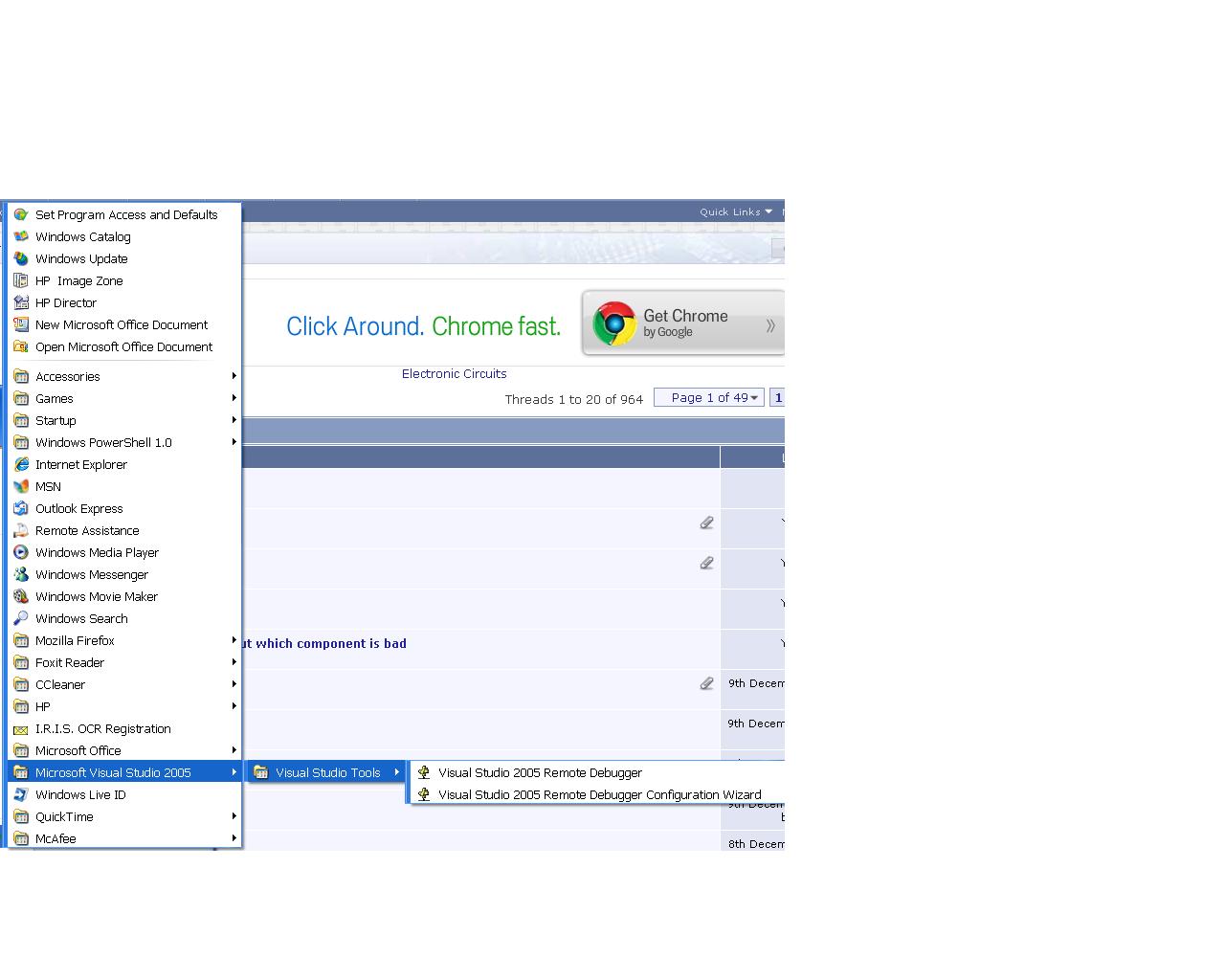Viewport: 1225px width, 980px height.
Task: Click Startup folder label
Action: tap(56, 420)
